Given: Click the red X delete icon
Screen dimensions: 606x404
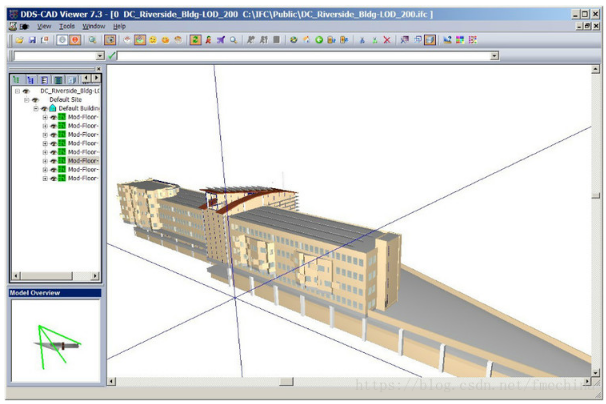Looking at the screenshot, I should tap(387, 40).
